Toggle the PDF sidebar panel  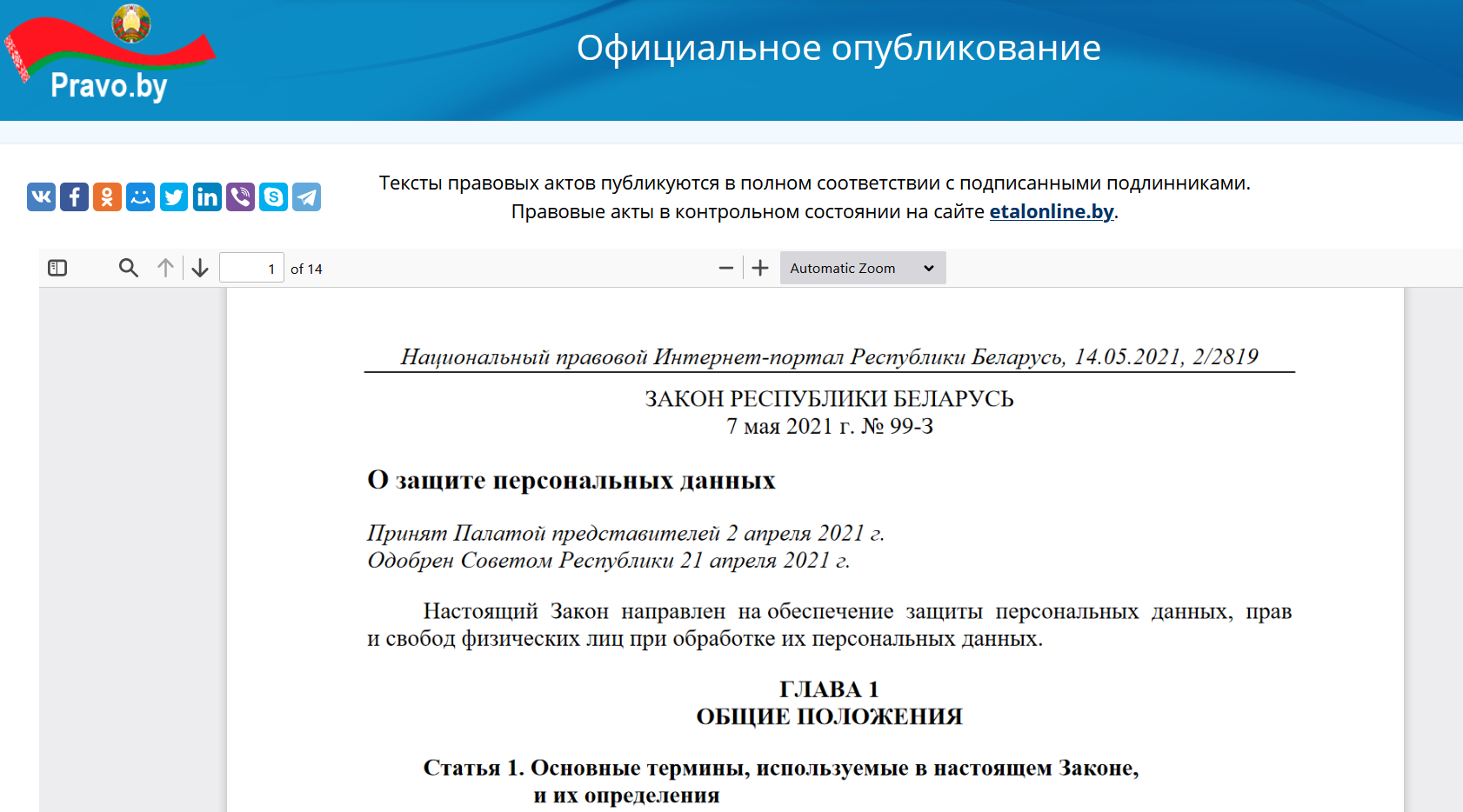coord(57,268)
